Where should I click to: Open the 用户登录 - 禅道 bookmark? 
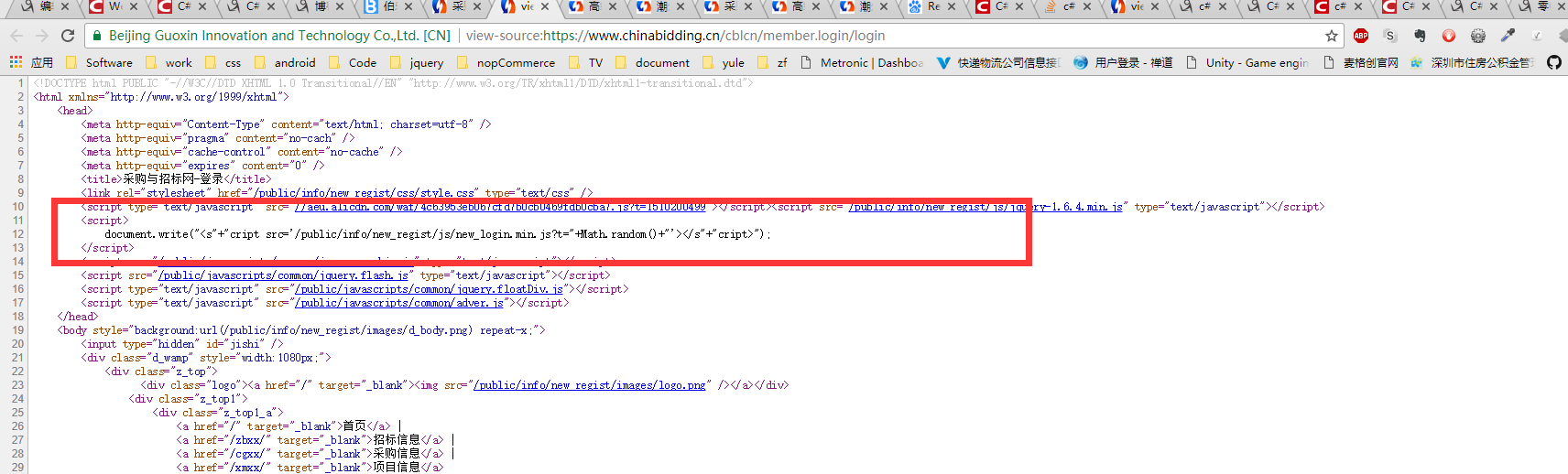(1123, 62)
